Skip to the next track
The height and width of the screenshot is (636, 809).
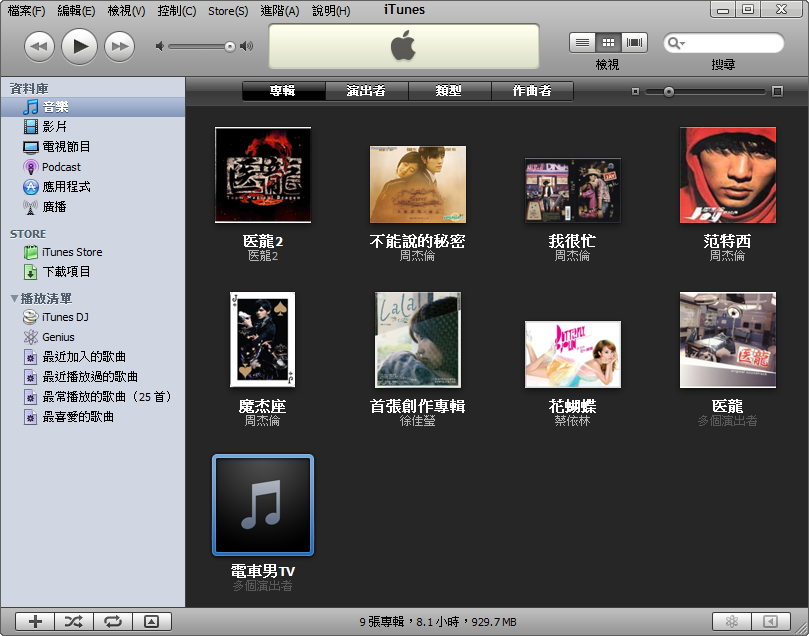coord(120,46)
